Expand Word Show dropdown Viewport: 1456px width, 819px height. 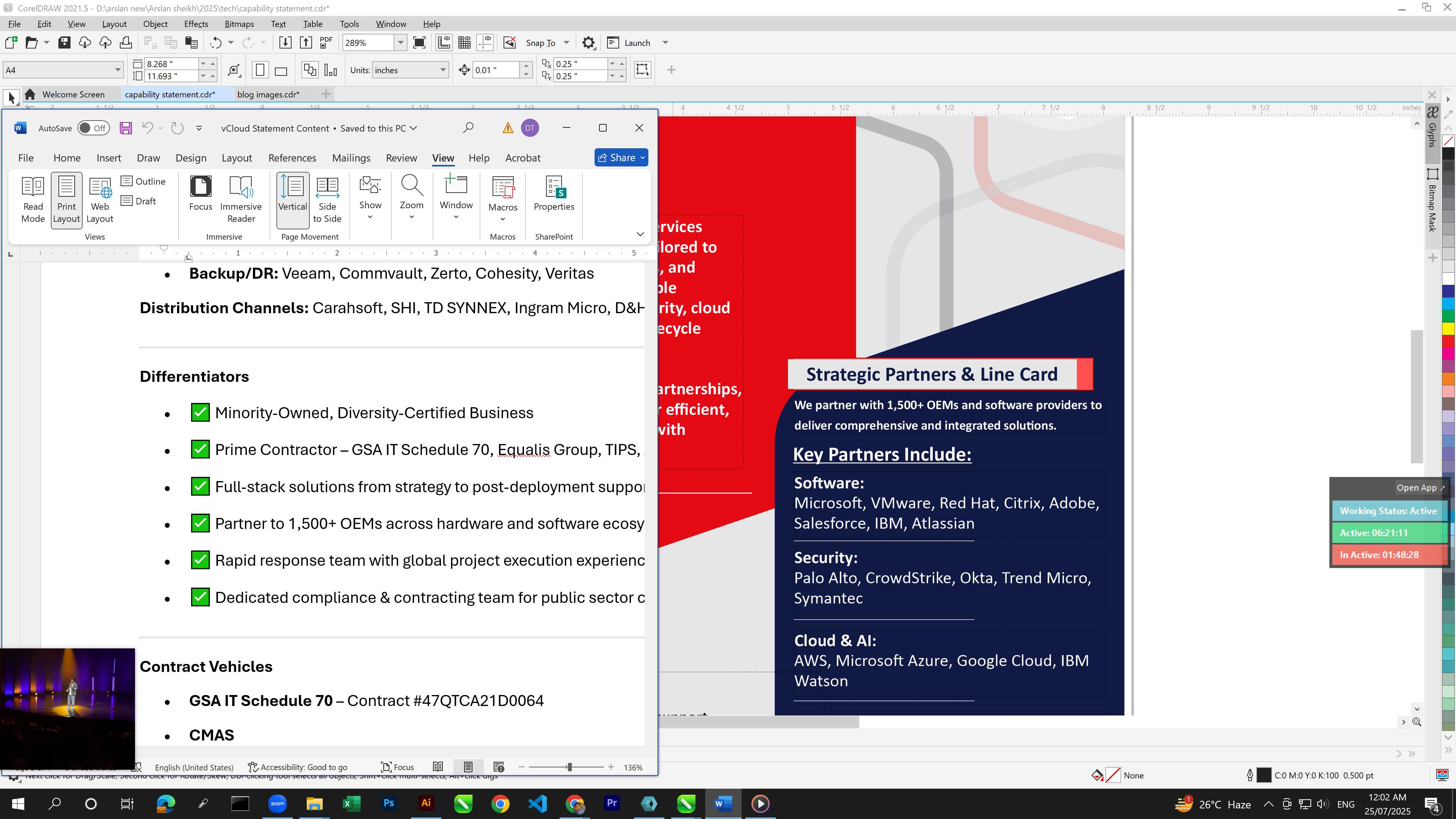370,198
